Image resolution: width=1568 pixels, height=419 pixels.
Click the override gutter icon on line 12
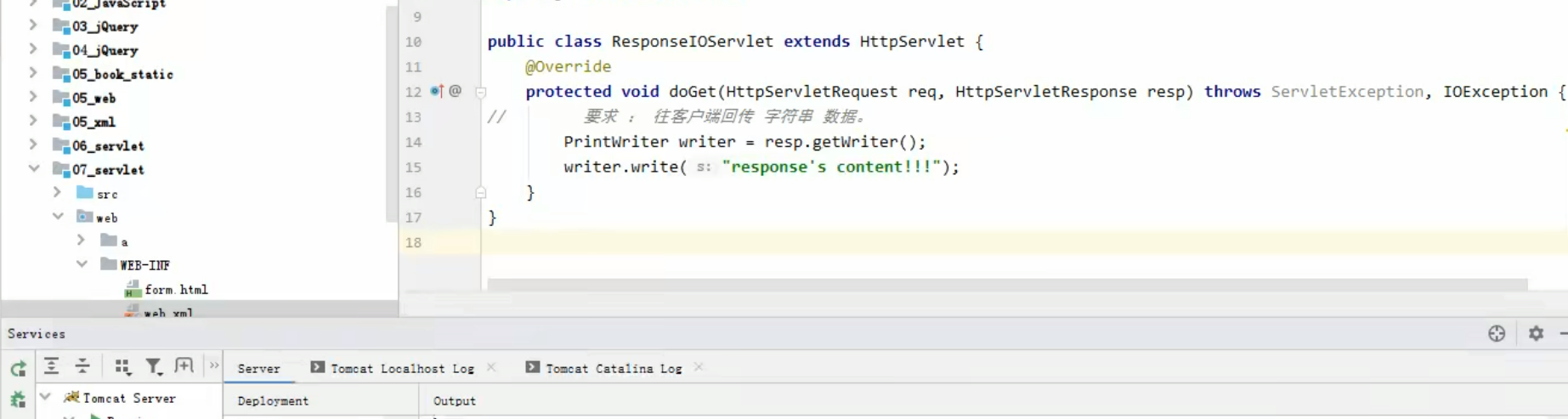pos(437,91)
